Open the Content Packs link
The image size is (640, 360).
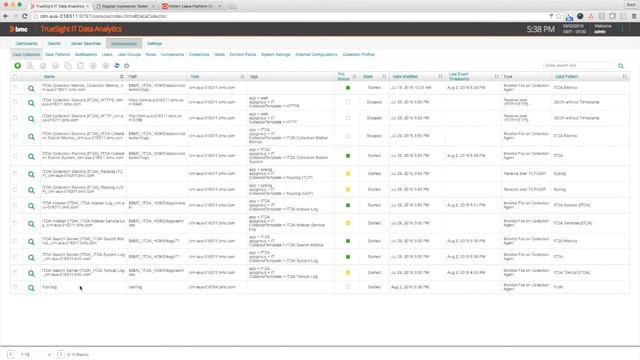(243, 54)
